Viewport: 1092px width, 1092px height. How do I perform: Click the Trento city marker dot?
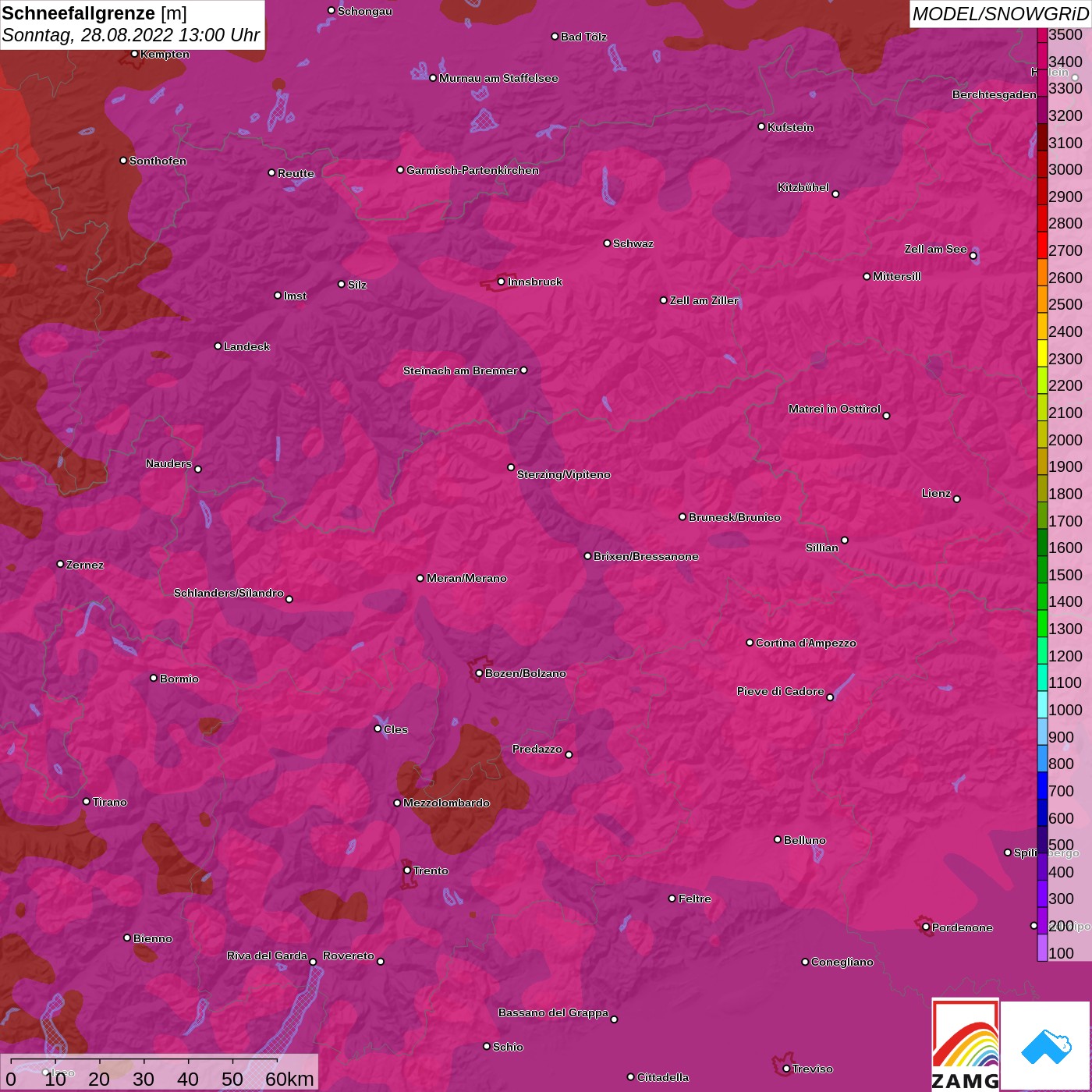pos(407,870)
